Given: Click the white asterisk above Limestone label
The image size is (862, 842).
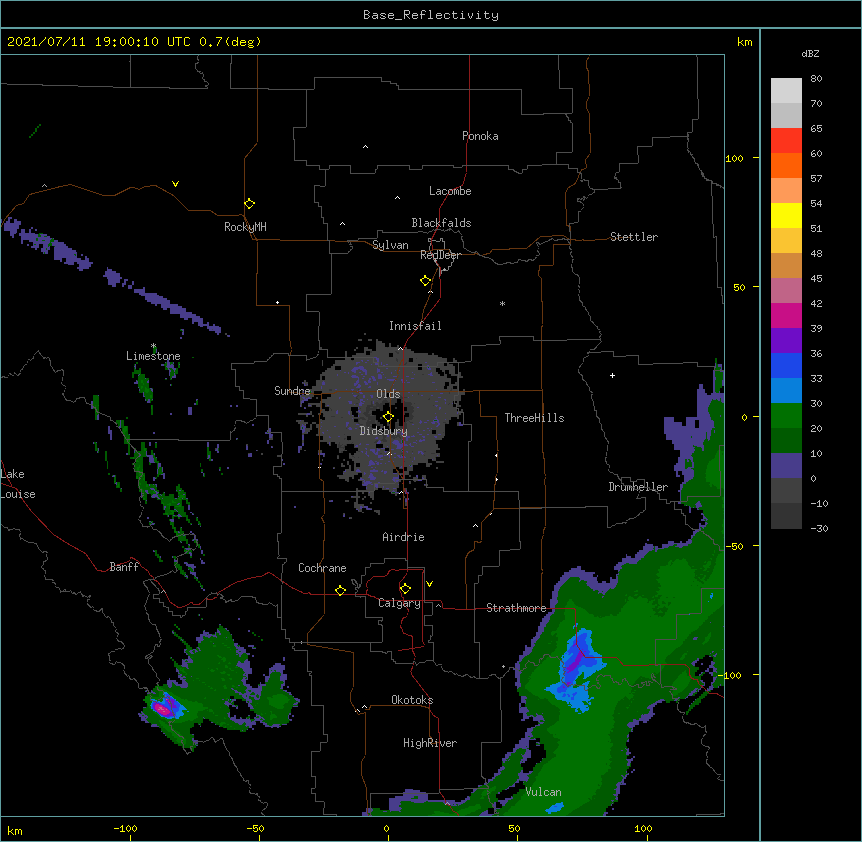Looking at the screenshot, I should 154,346.
